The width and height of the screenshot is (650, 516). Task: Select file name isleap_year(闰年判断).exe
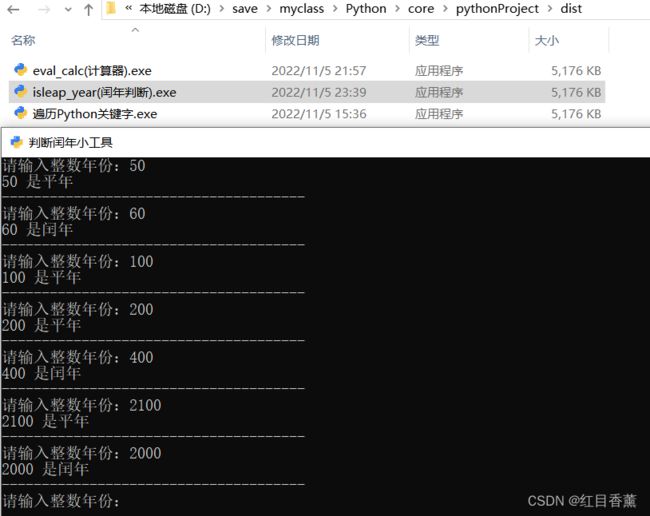pyautogui.click(x=104, y=92)
